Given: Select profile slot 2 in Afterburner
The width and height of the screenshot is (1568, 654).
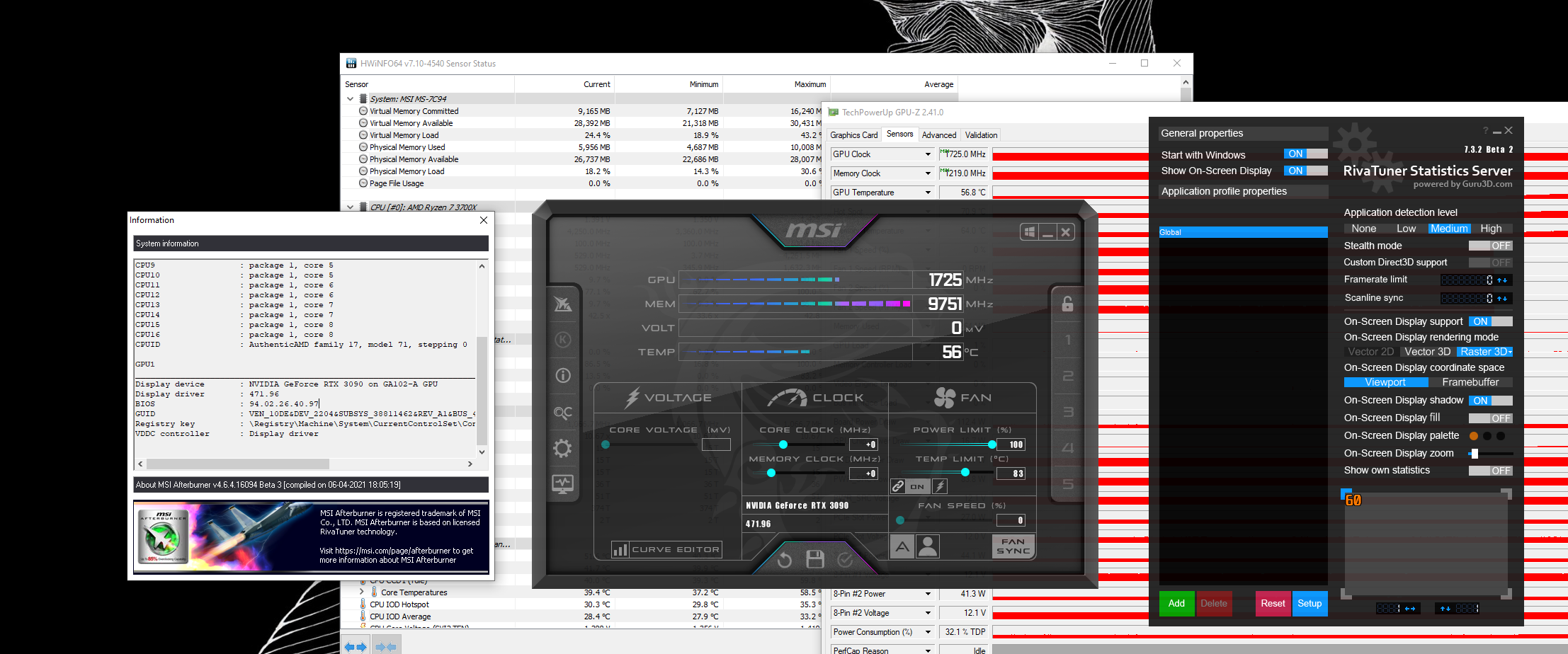Looking at the screenshot, I should (x=1068, y=376).
